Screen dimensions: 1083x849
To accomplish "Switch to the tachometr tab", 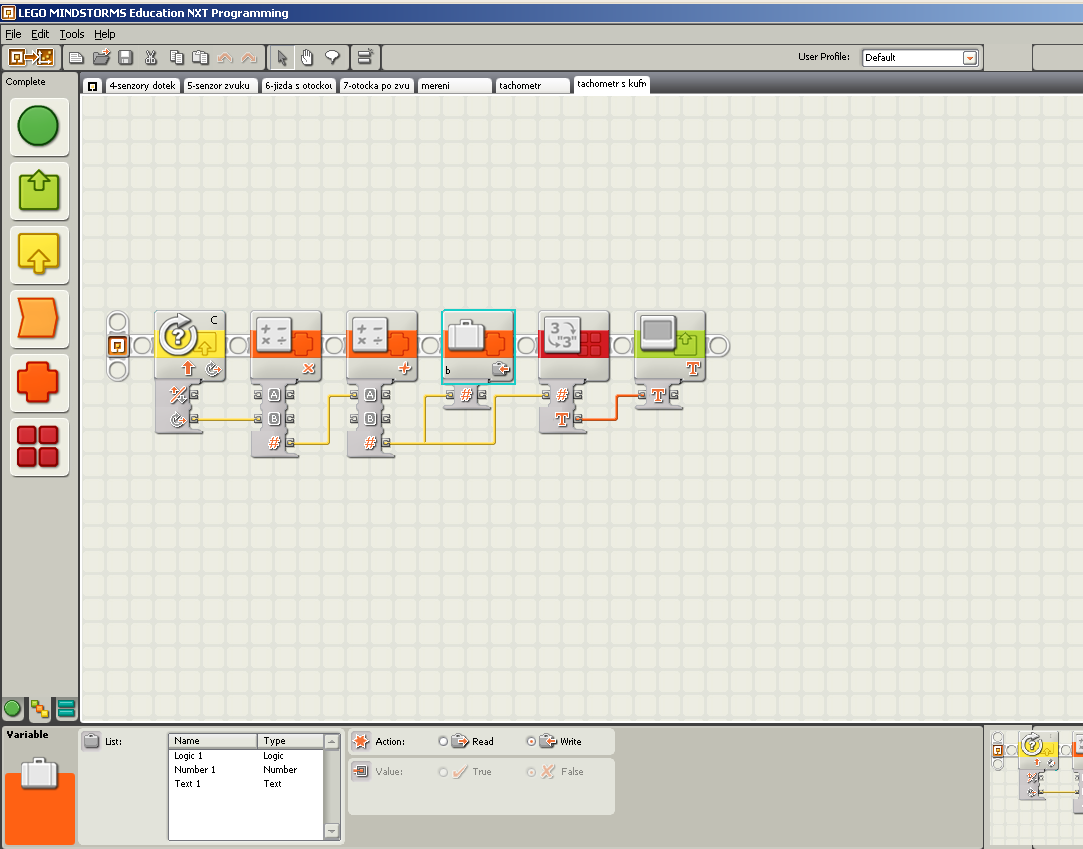I will coord(533,86).
